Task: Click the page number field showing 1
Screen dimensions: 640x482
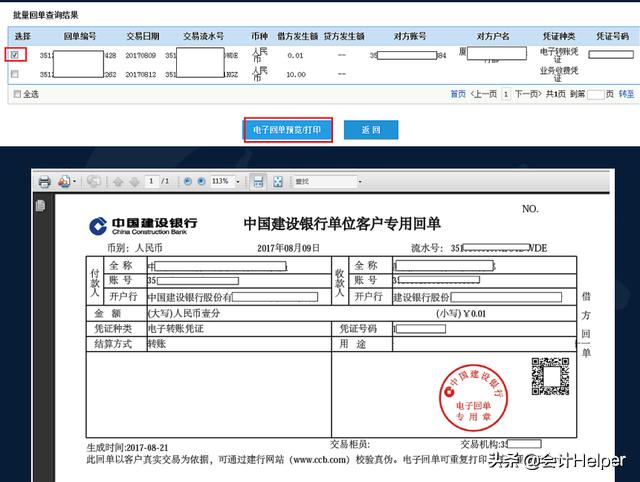Action: click(152, 181)
